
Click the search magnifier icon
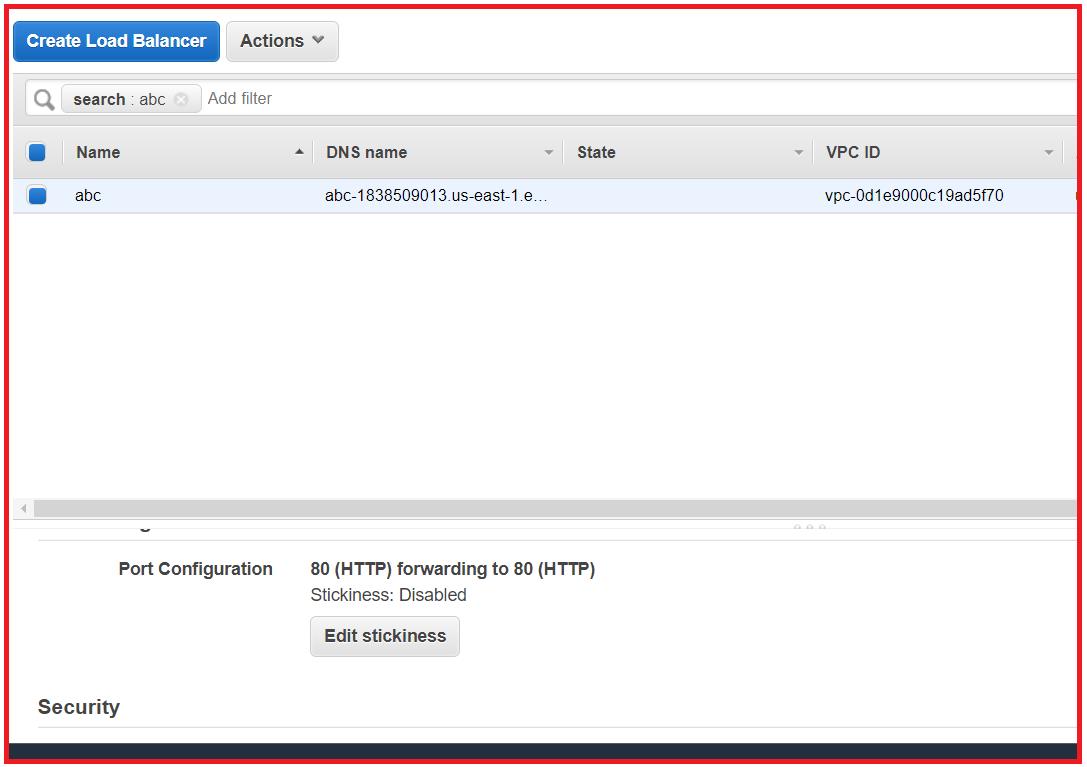point(41,98)
